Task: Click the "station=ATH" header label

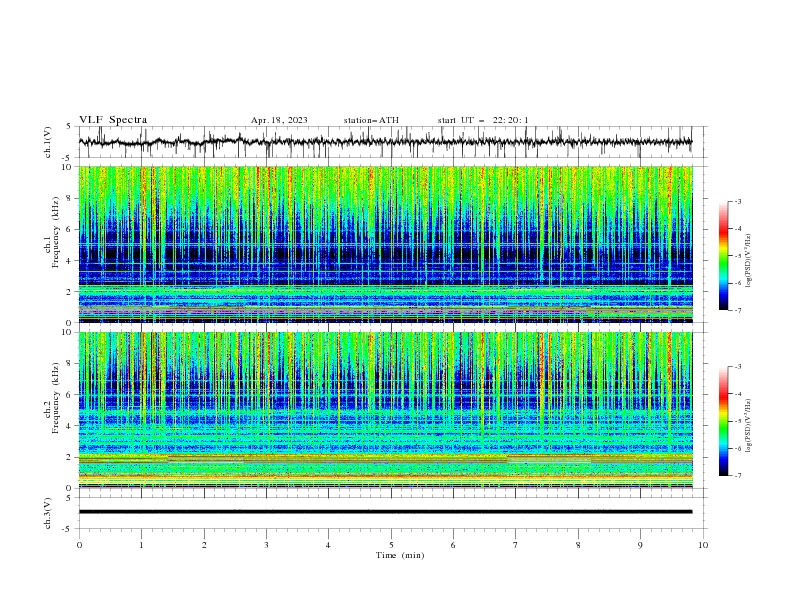Action: point(371,120)
